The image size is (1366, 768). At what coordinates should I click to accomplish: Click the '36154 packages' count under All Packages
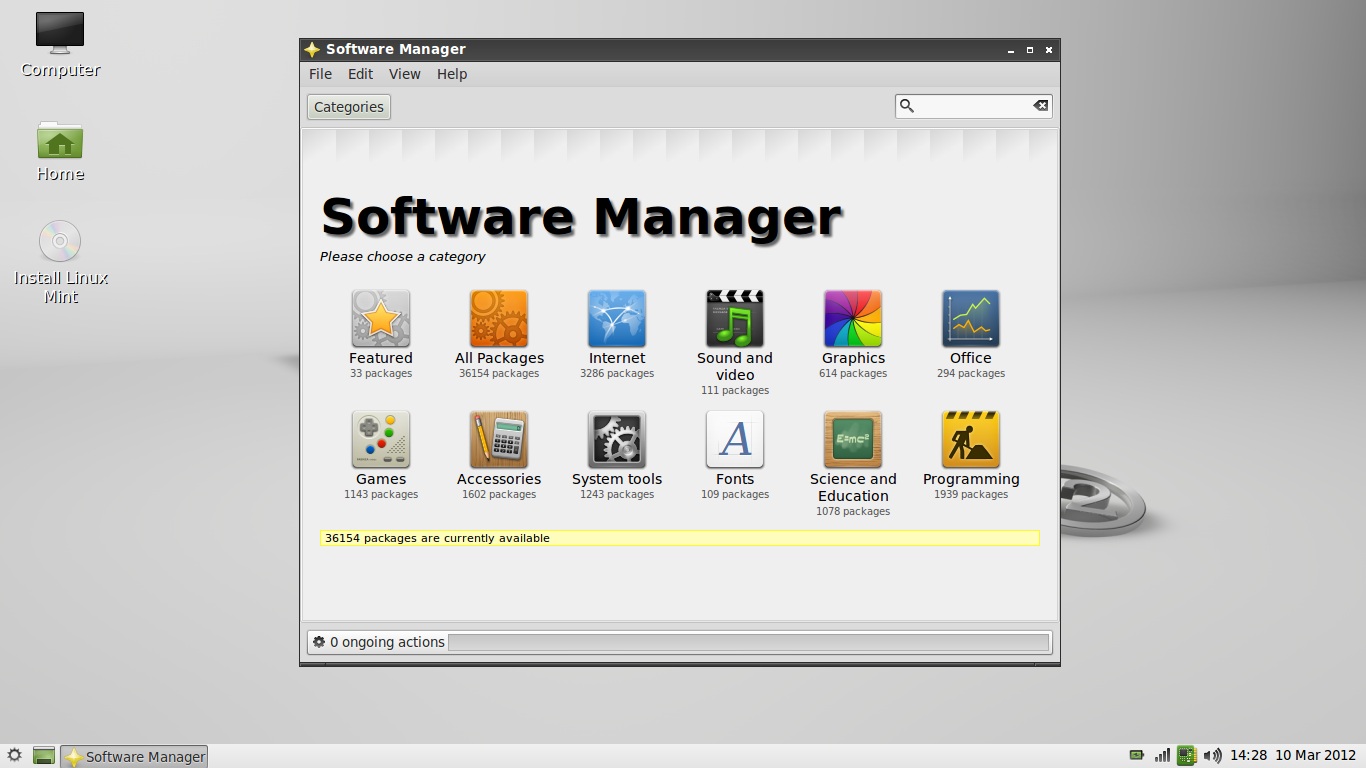[x=499, y=373]
